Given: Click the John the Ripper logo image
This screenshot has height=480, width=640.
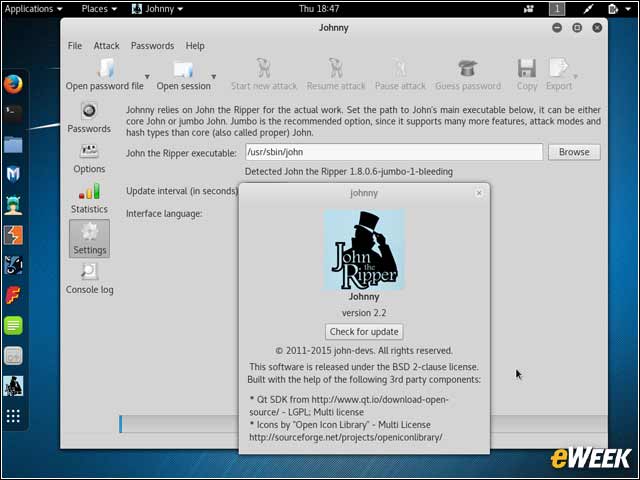Looking at the screenshot, I should 364,250.
